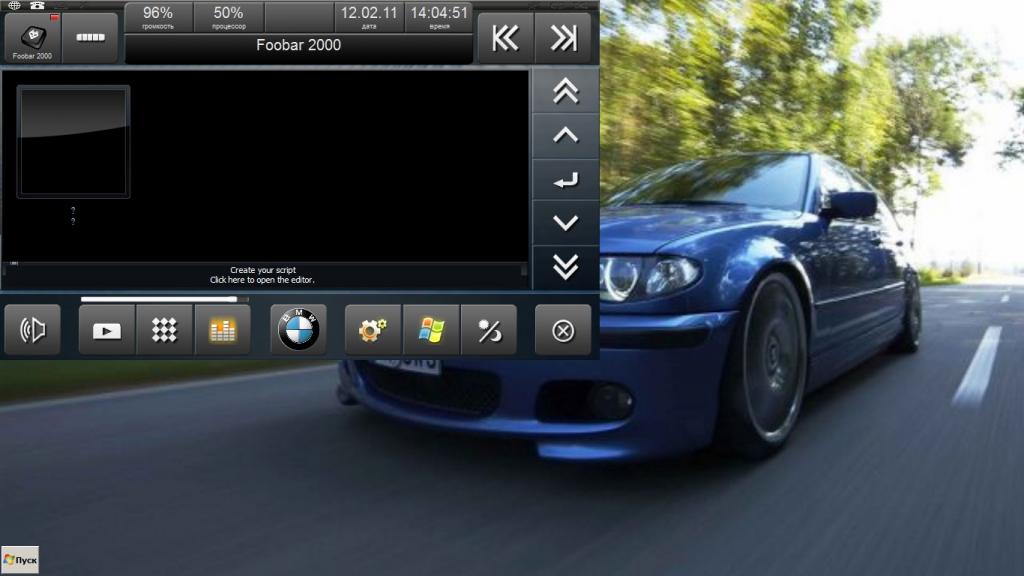
Task: Toggle day/night mode with sun-moon icon
Action: pyautogui.click(x=489, y=330)
